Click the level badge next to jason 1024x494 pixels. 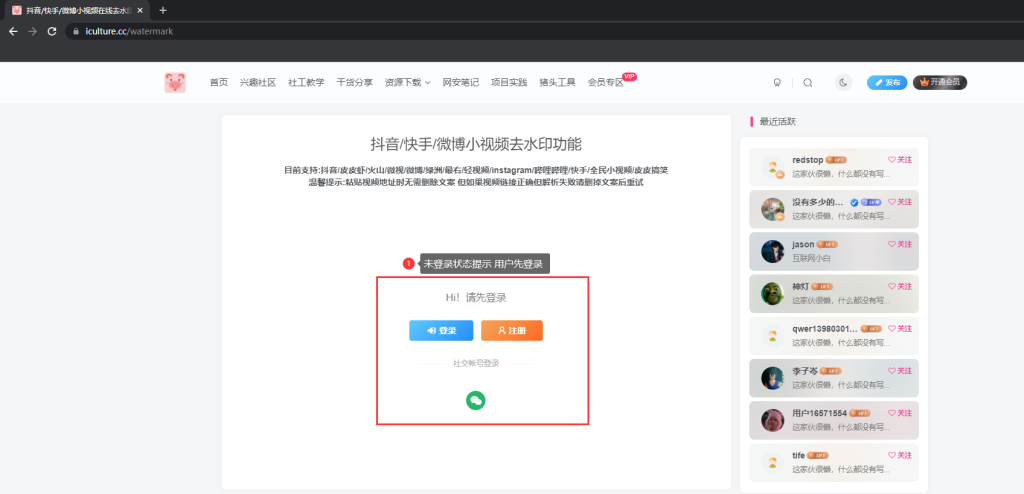pyautogui.click(x=827, y=244)
